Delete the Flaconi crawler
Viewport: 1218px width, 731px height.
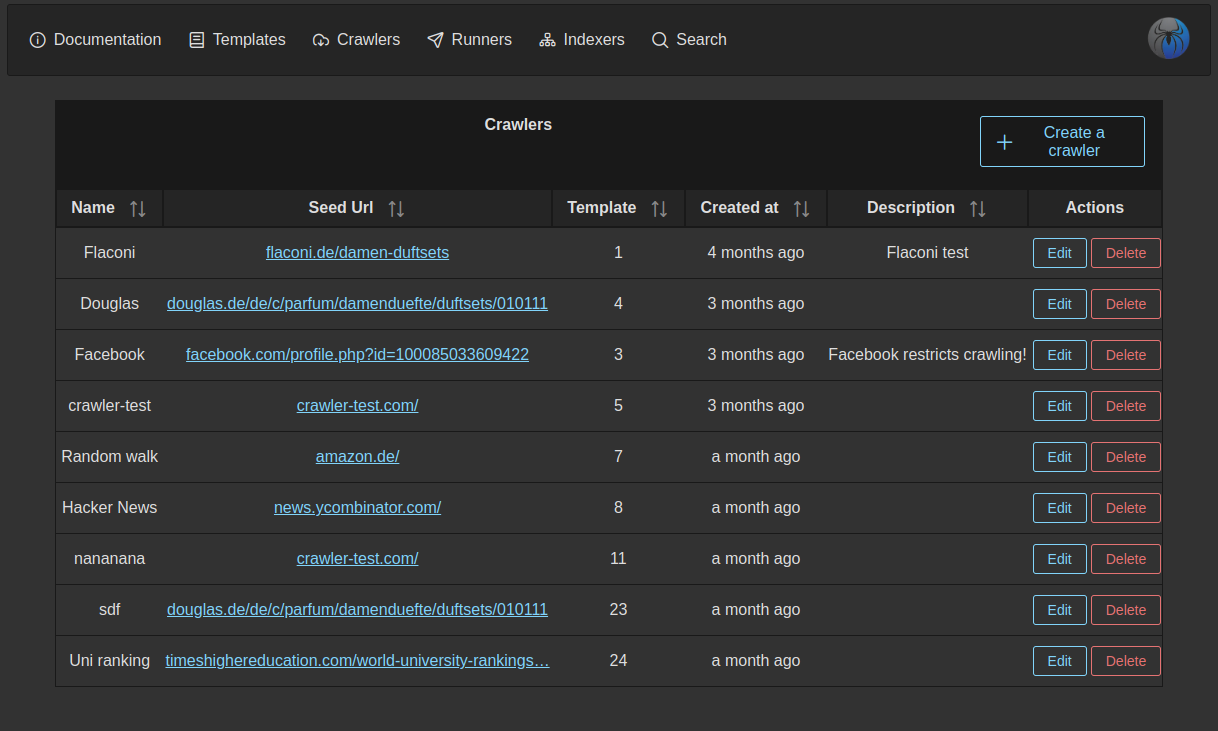[x=1126, y=253]
